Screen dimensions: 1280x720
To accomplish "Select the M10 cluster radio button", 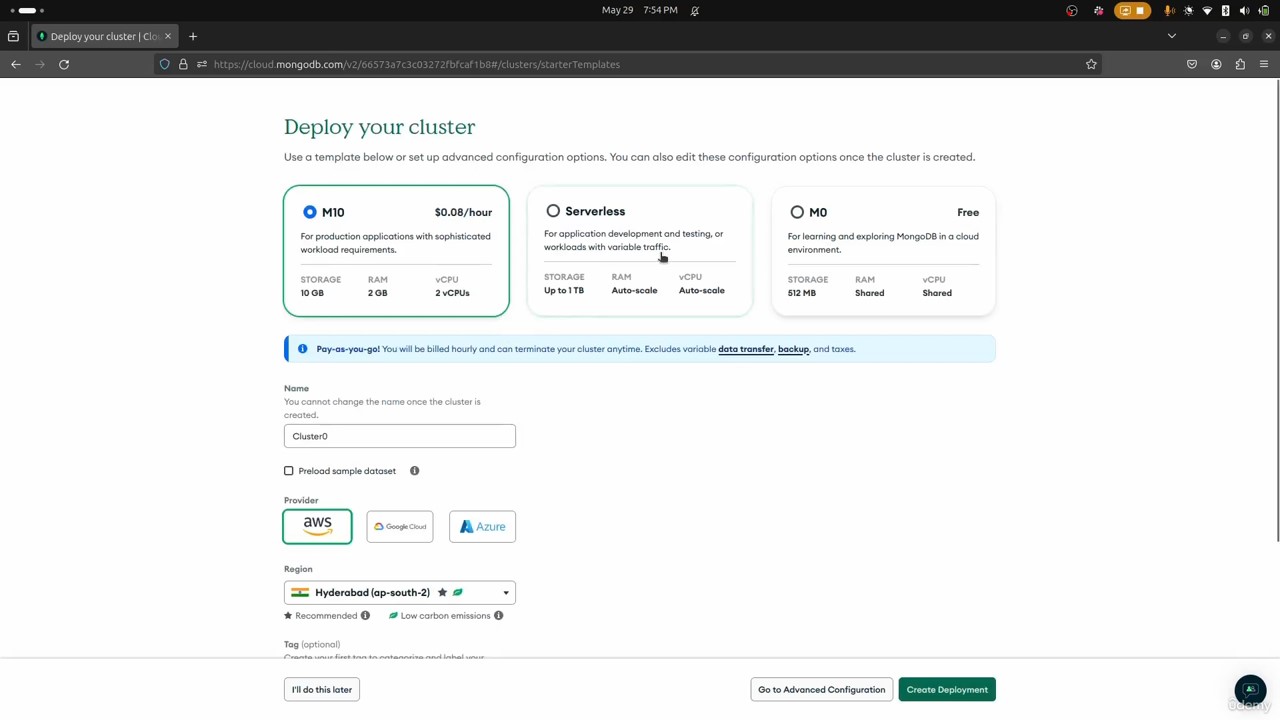I will coord(310,212).
